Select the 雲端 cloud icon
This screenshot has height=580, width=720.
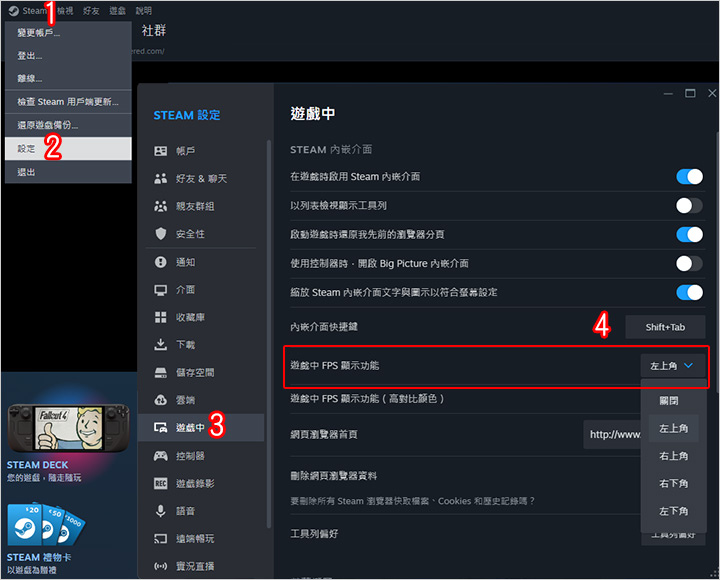tap(161, 400)
